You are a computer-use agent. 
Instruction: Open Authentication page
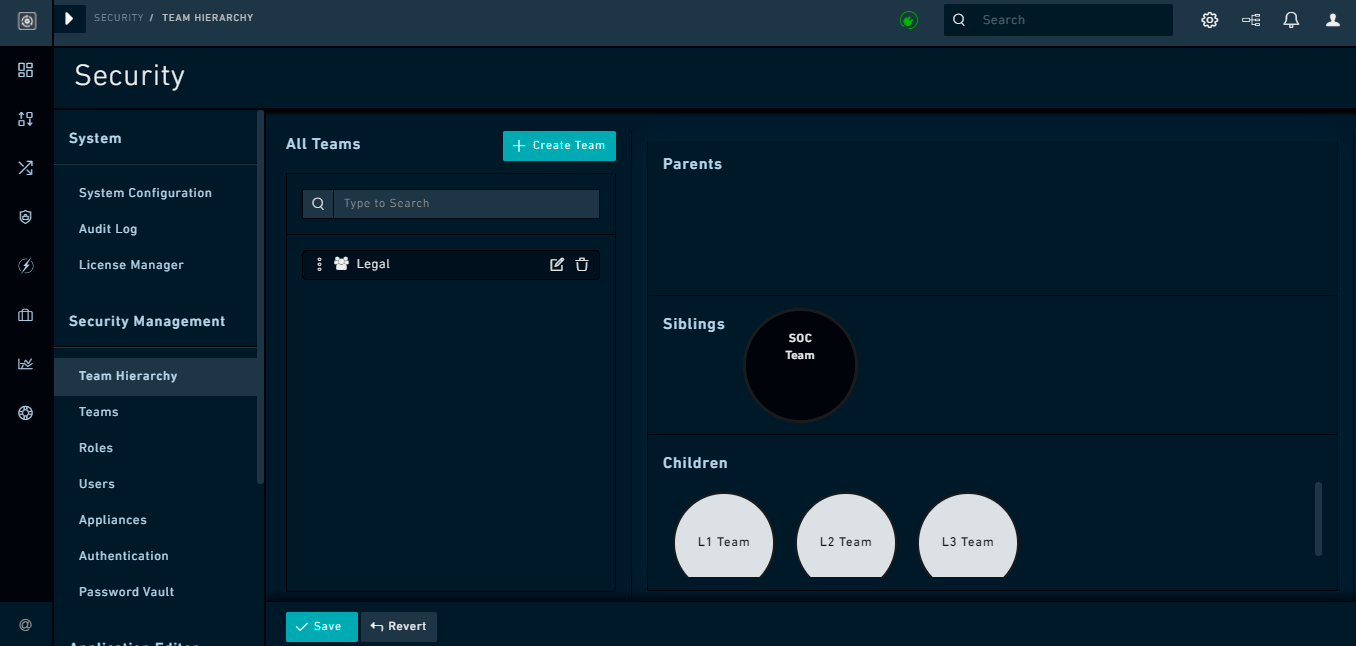click(x=123, y=556)
